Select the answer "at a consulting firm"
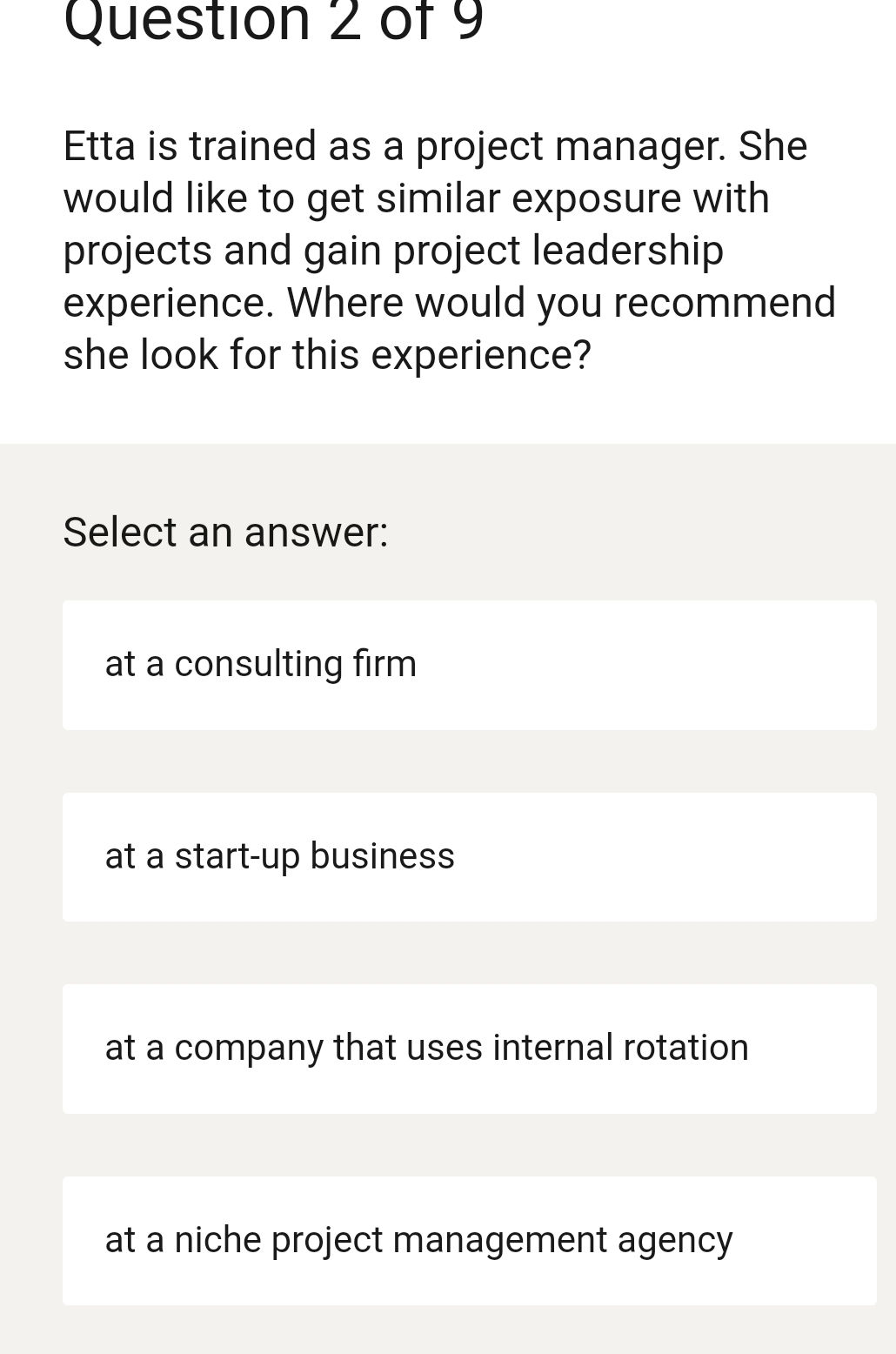Screen dimensions: 896x1354 470,664
